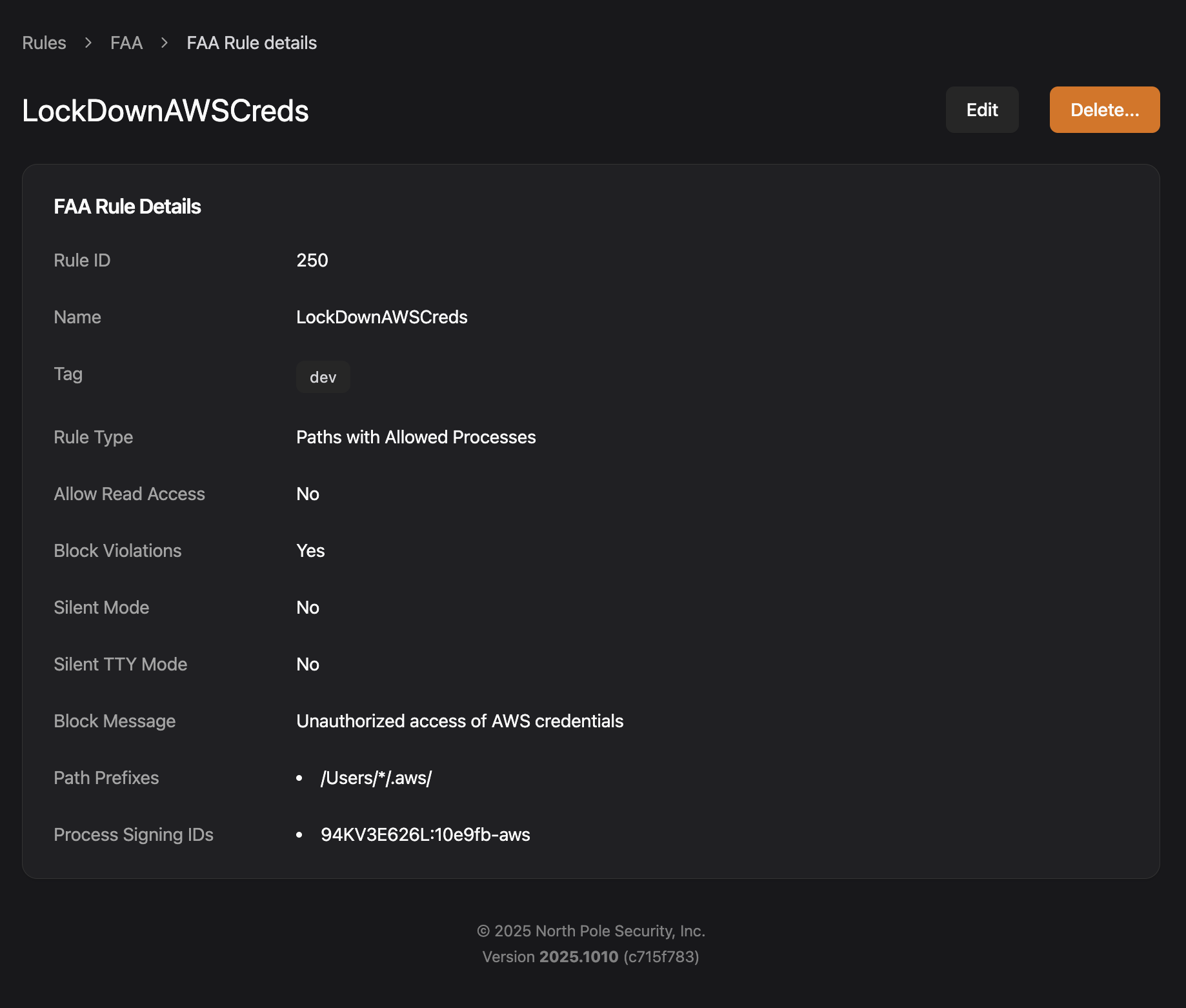
Task: Go to Rules in the breadcrumb
Action: 44,43
